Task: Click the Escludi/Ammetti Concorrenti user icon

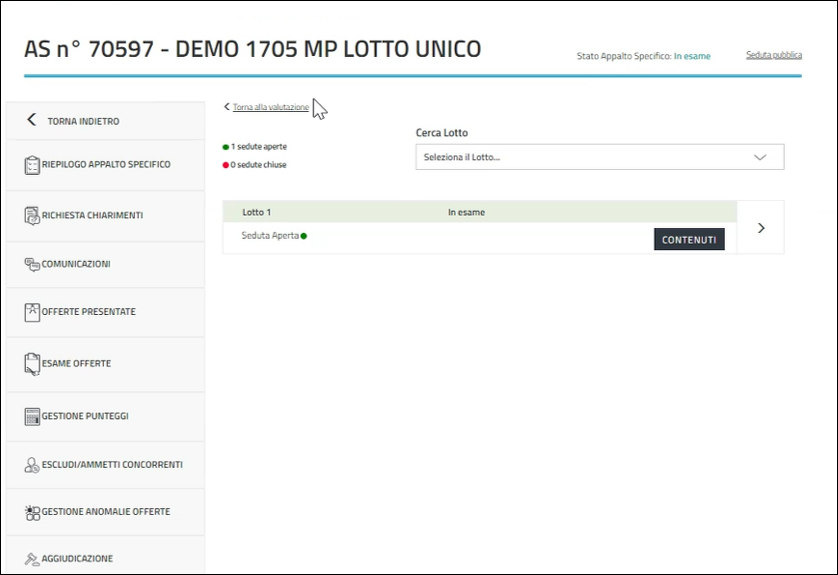Action: [32, 465]
